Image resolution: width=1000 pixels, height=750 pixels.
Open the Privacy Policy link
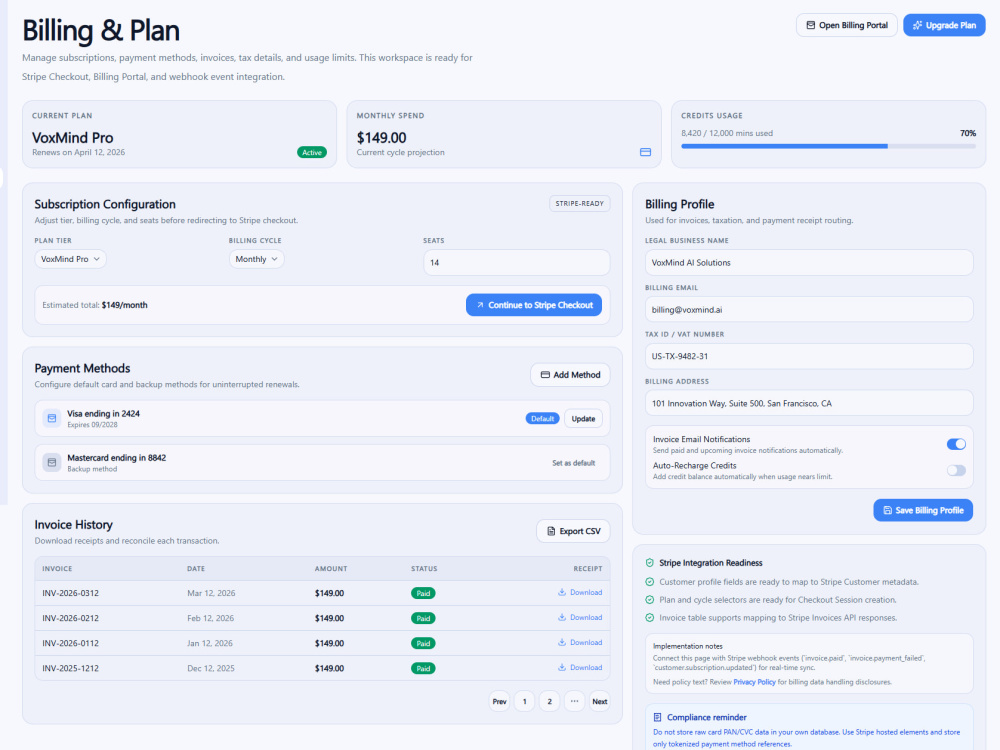(754, 682)
